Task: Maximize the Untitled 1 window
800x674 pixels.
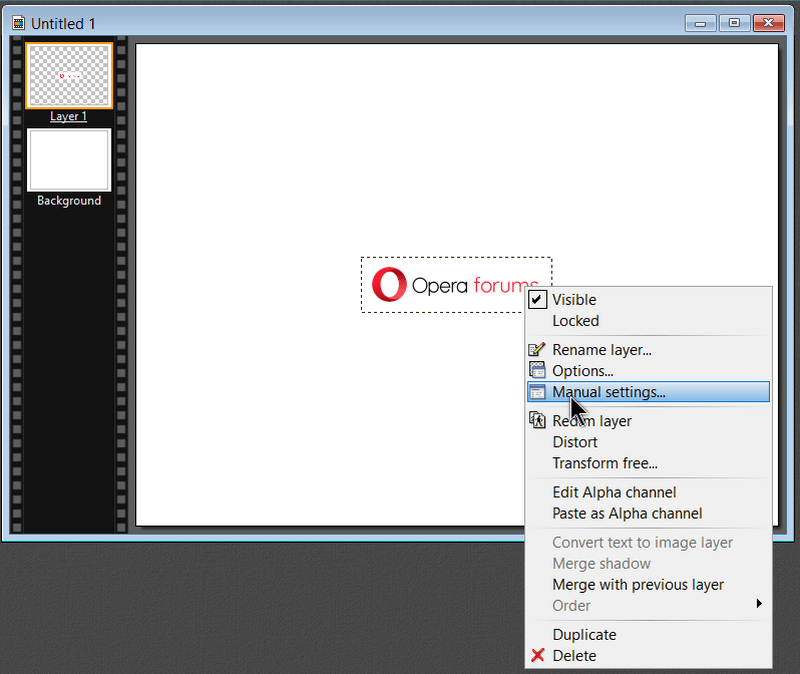Action: point(734,23)
